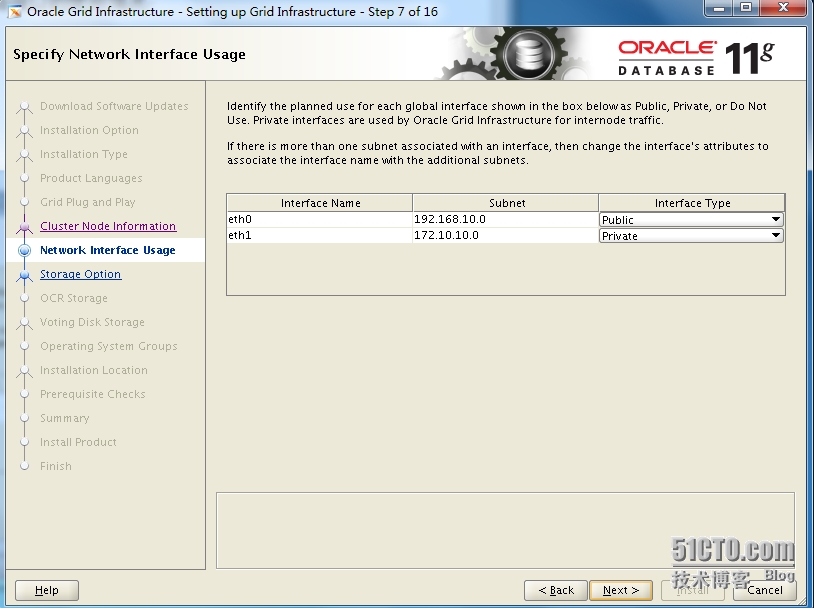Open the Cluster Node Information step

(x=108, y=226)
